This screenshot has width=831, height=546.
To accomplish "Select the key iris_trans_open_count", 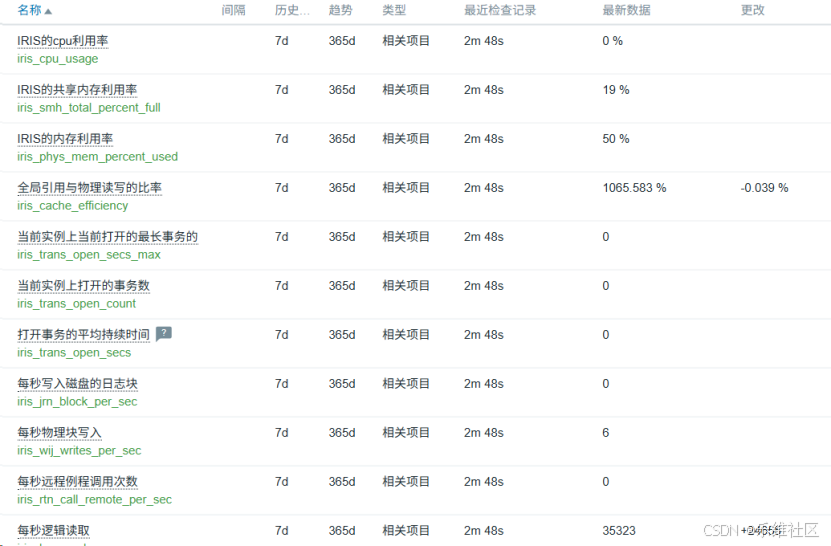I will pos(76,304).
